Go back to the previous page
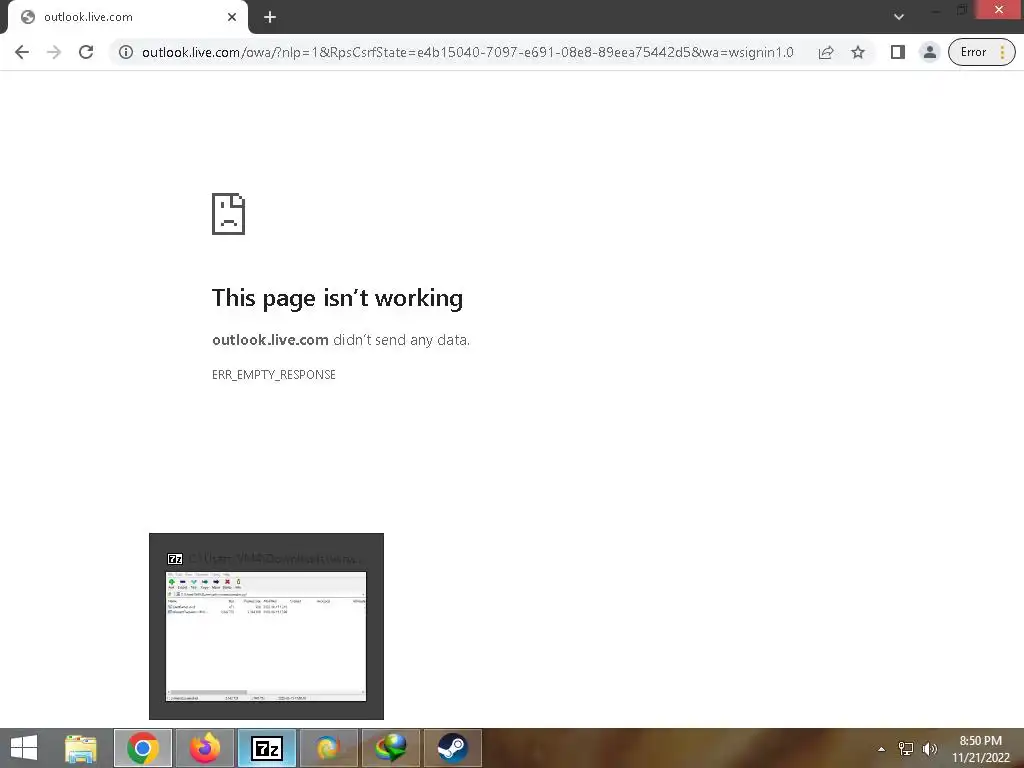Screen dimensions: 1024x768 click(22, 52)
